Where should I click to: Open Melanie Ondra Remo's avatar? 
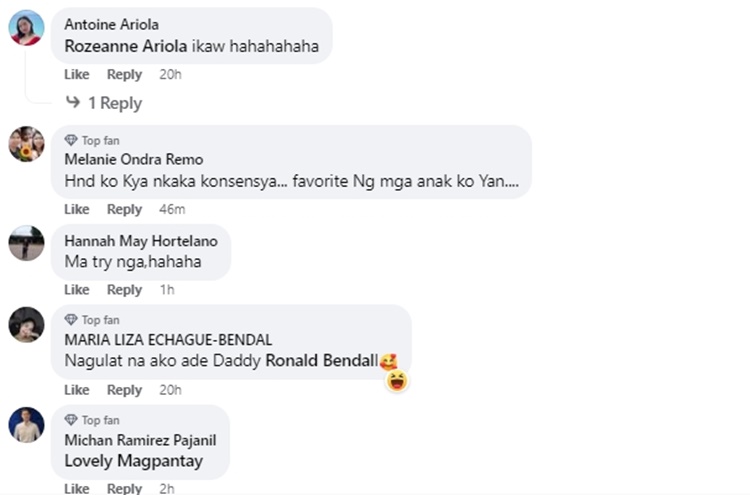tap(26, 144)
